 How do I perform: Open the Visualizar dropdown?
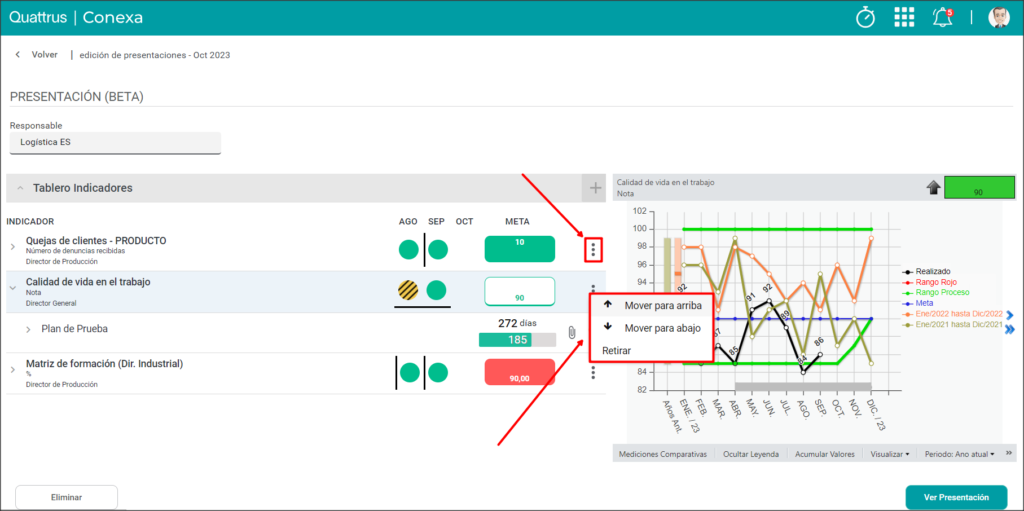[x=890, y=454]
